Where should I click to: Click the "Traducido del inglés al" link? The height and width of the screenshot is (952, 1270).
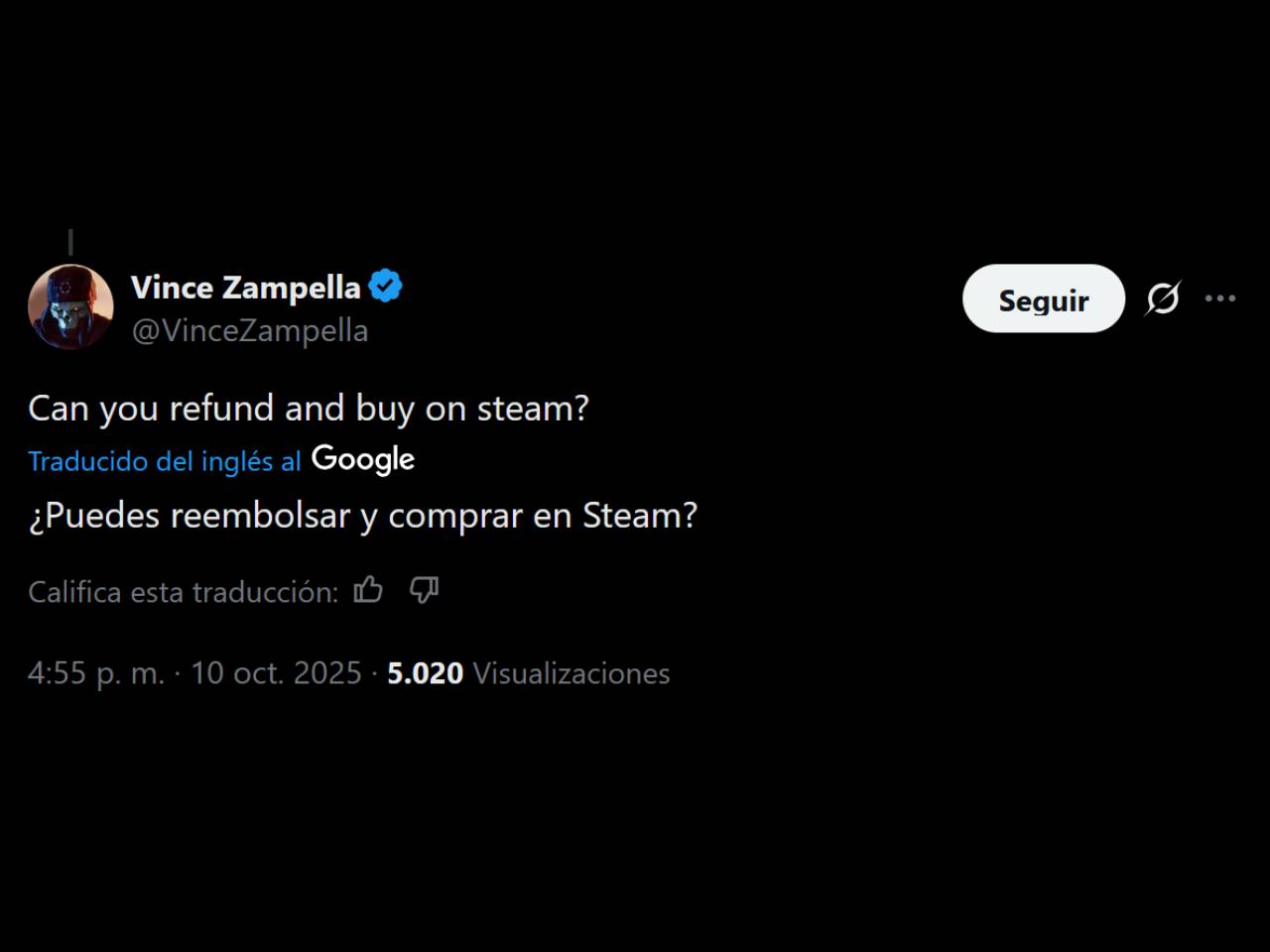coord(164,461)
